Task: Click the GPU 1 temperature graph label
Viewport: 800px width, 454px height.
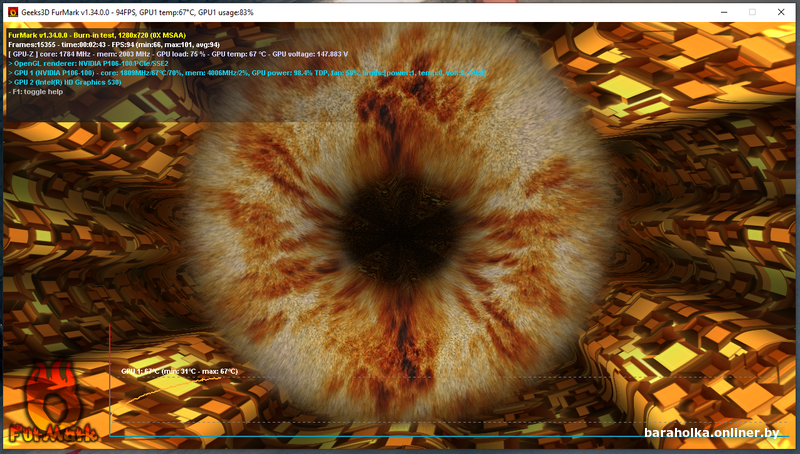Action: [180, 371]
